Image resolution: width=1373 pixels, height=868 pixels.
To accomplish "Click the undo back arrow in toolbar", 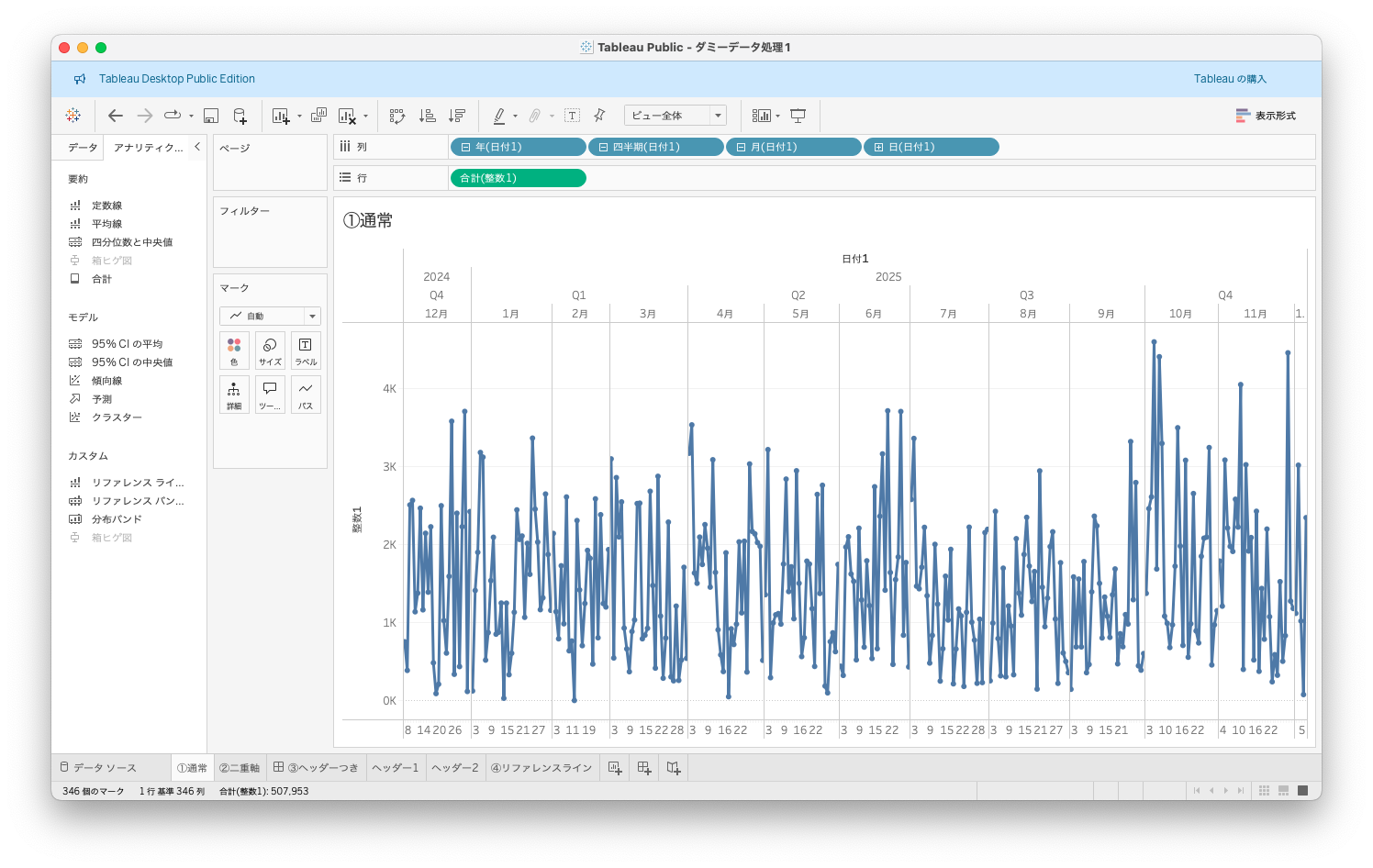I will pos(115,116).
